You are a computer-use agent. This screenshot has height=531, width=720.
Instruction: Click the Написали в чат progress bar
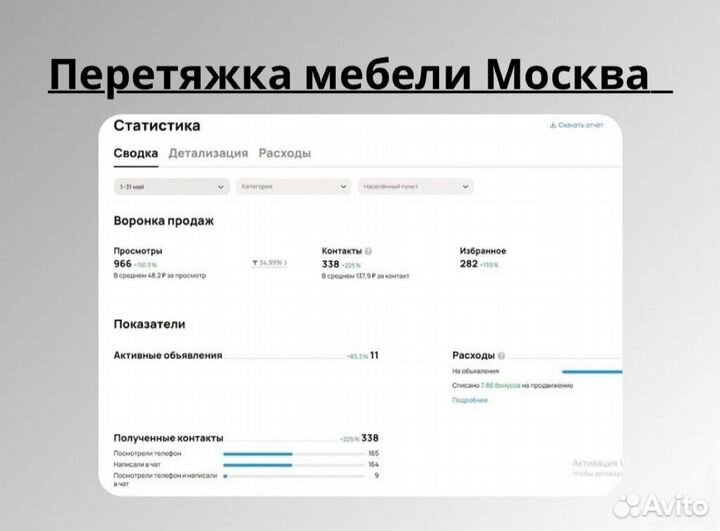pos(294,465)
